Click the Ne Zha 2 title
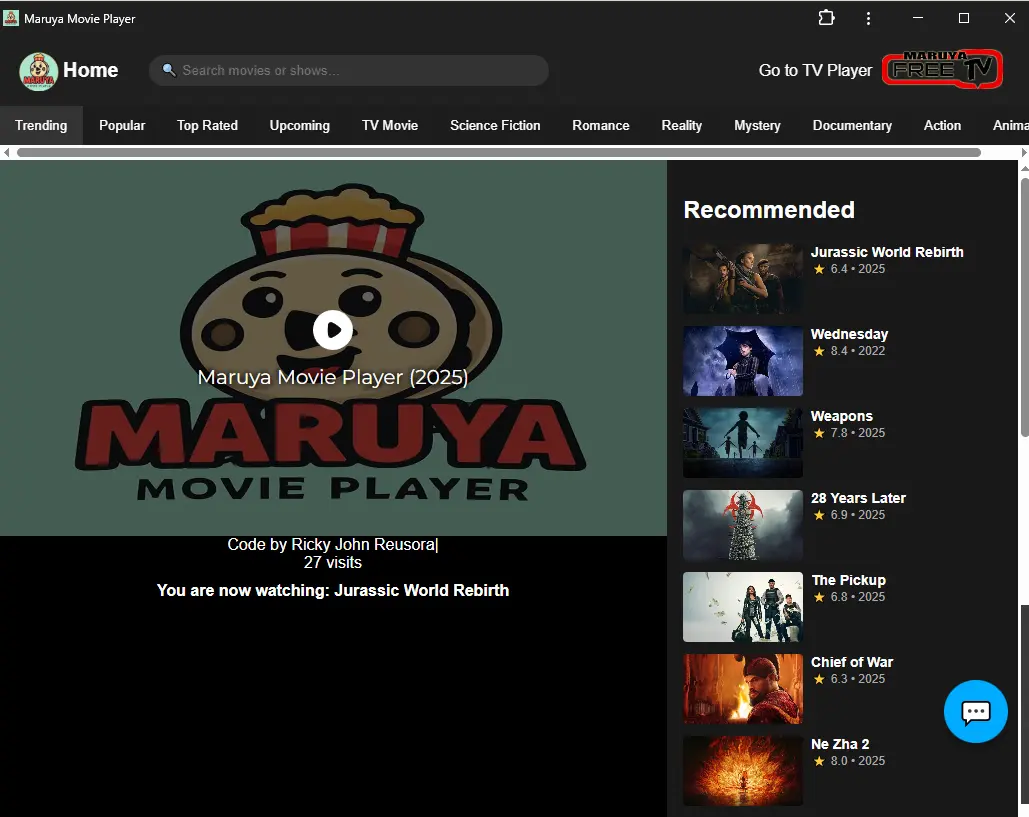Image resolution: width=1029 pixels, height=817 pixels. 840,744
